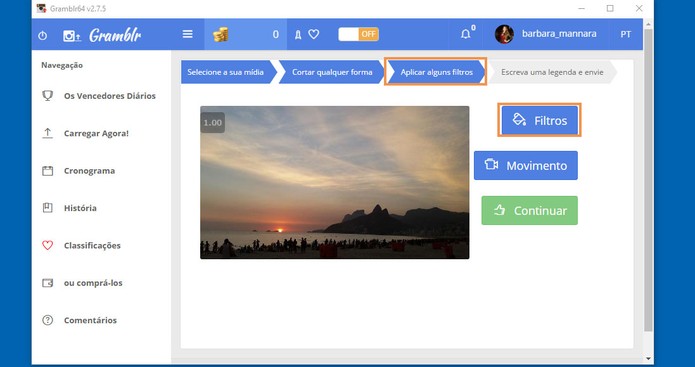Click the gold coins icon
695x367 pixels.
coord(221,34)
